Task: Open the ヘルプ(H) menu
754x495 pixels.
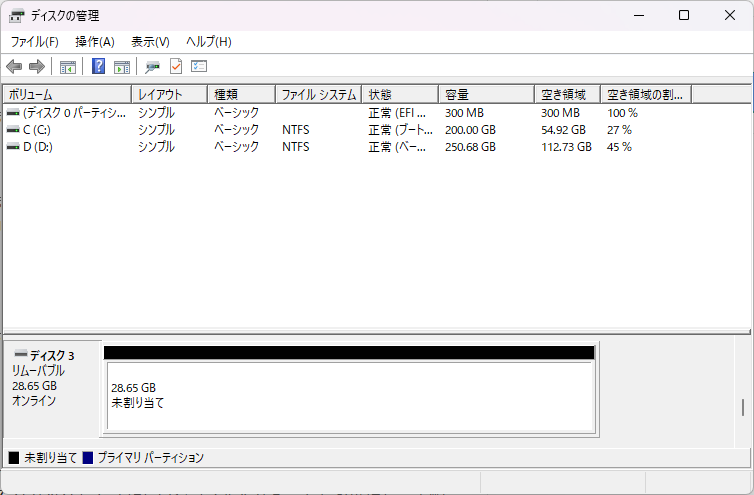Action: click(209, 42)
